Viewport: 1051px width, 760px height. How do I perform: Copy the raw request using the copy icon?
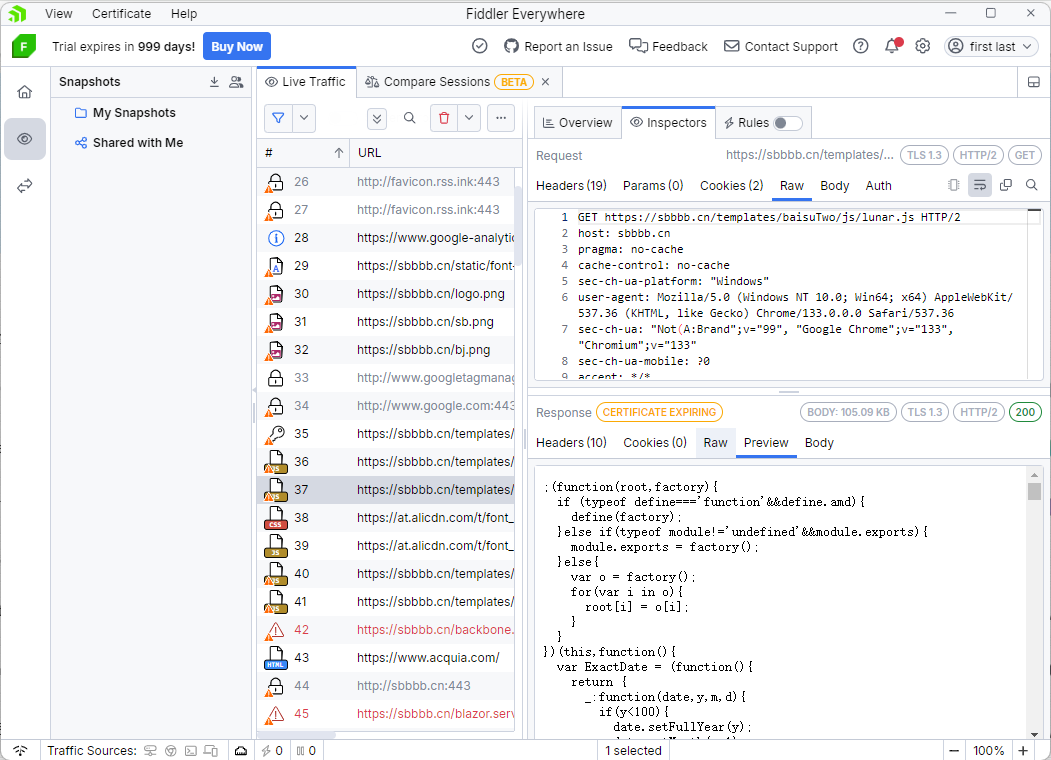[1004, 185]
